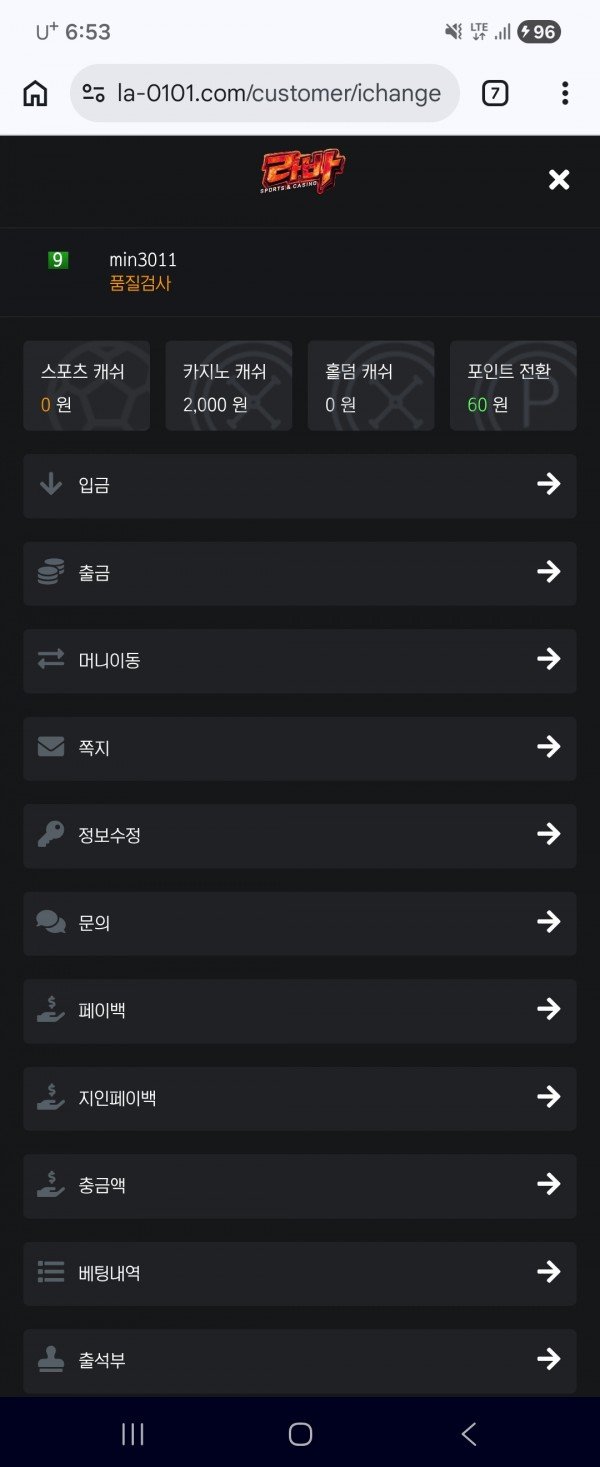
Task: Open the browser tab switcher showing 7
Action: [x=495, y=94]
